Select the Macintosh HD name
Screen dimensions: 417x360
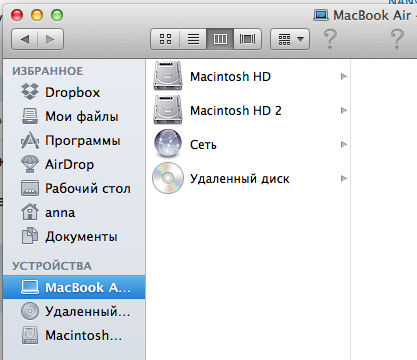point(230,77)
